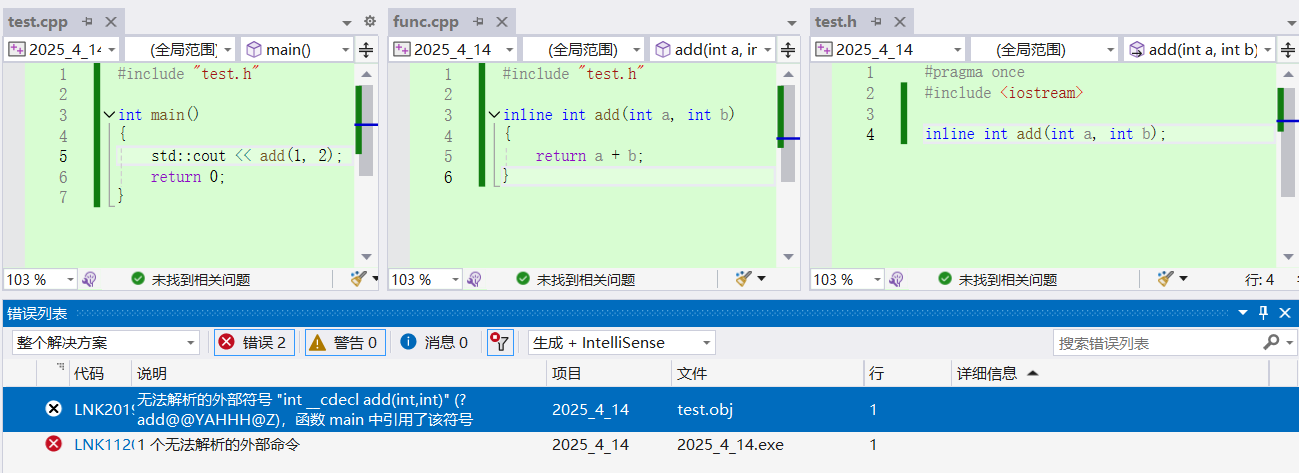This screenshot has width=1299, height=473.
Task: Switch to test.h tab
Action: pos(837,21)
